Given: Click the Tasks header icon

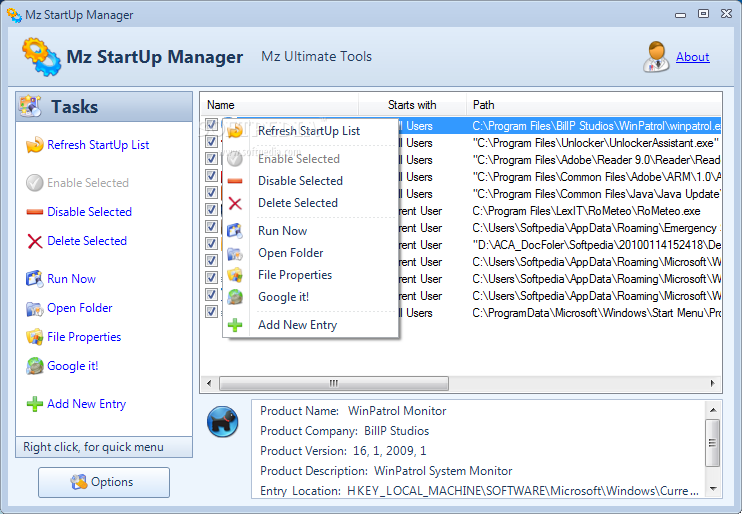Looking at the screenshot, I should pyautogui.click(x=30, y=106).
